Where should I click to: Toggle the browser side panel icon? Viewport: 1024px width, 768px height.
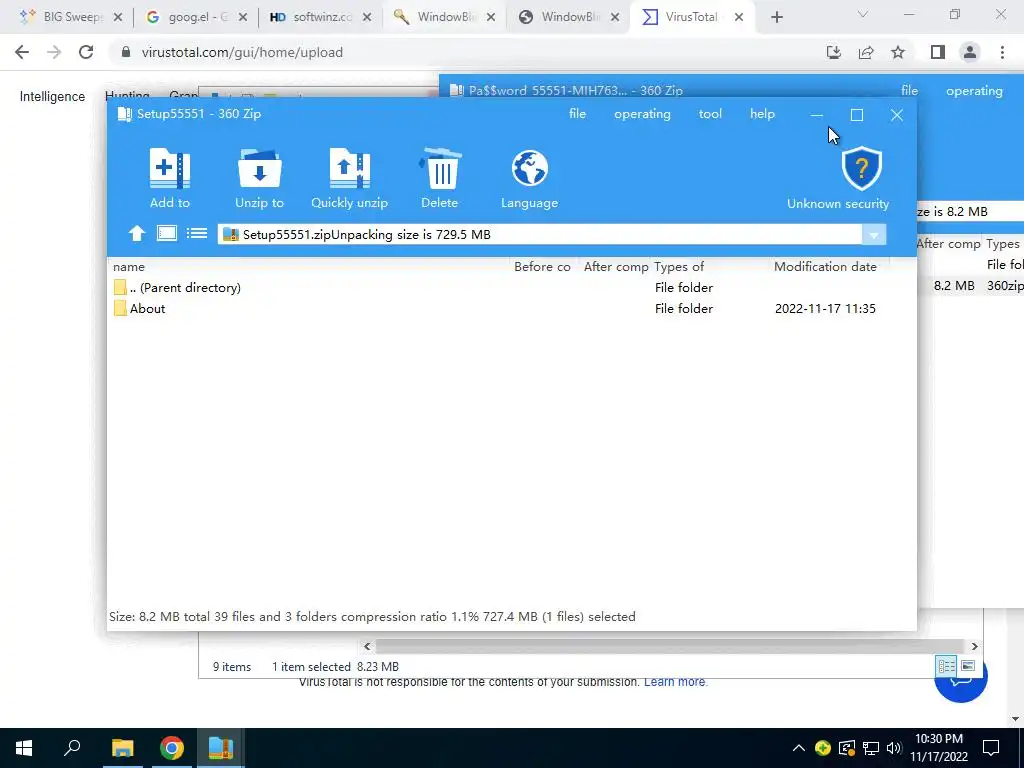(x=938, y=52)
